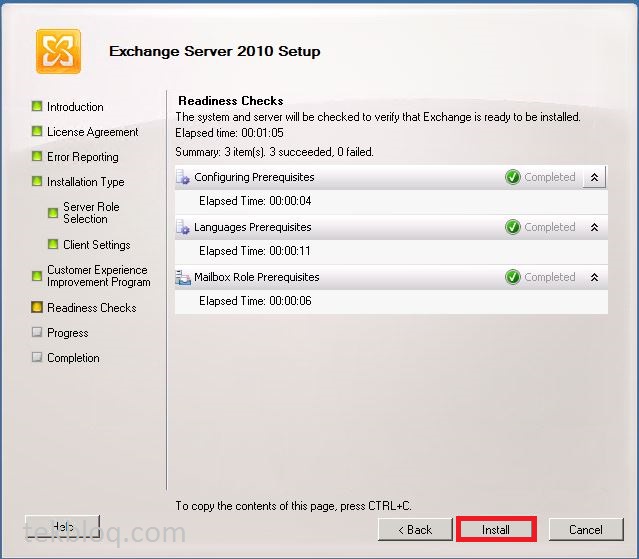
Task: Select Customer Experience Improvement Program step
Action: 99,276
